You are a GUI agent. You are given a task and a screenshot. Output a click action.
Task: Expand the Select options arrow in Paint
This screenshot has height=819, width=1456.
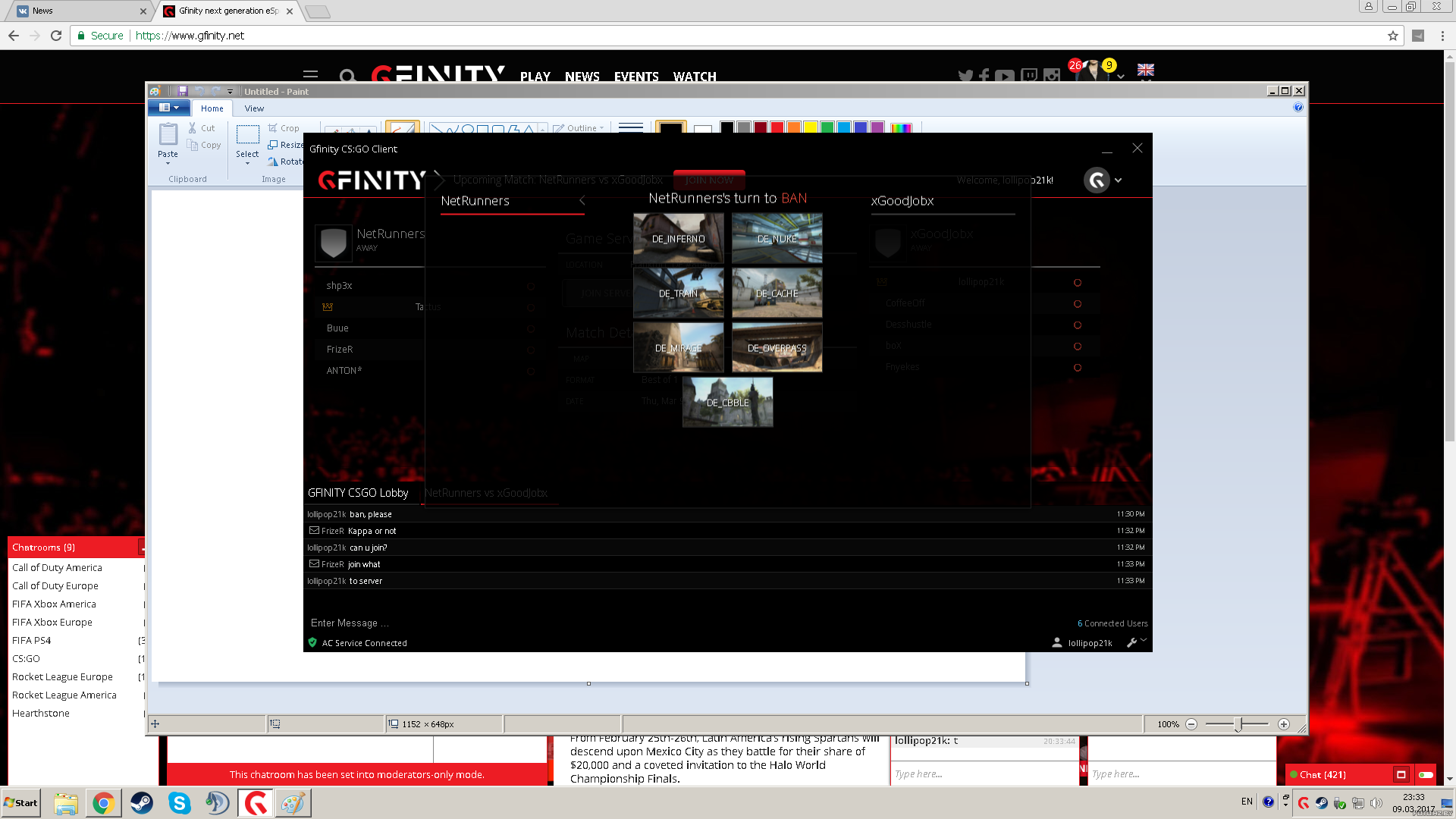point(247,163)
